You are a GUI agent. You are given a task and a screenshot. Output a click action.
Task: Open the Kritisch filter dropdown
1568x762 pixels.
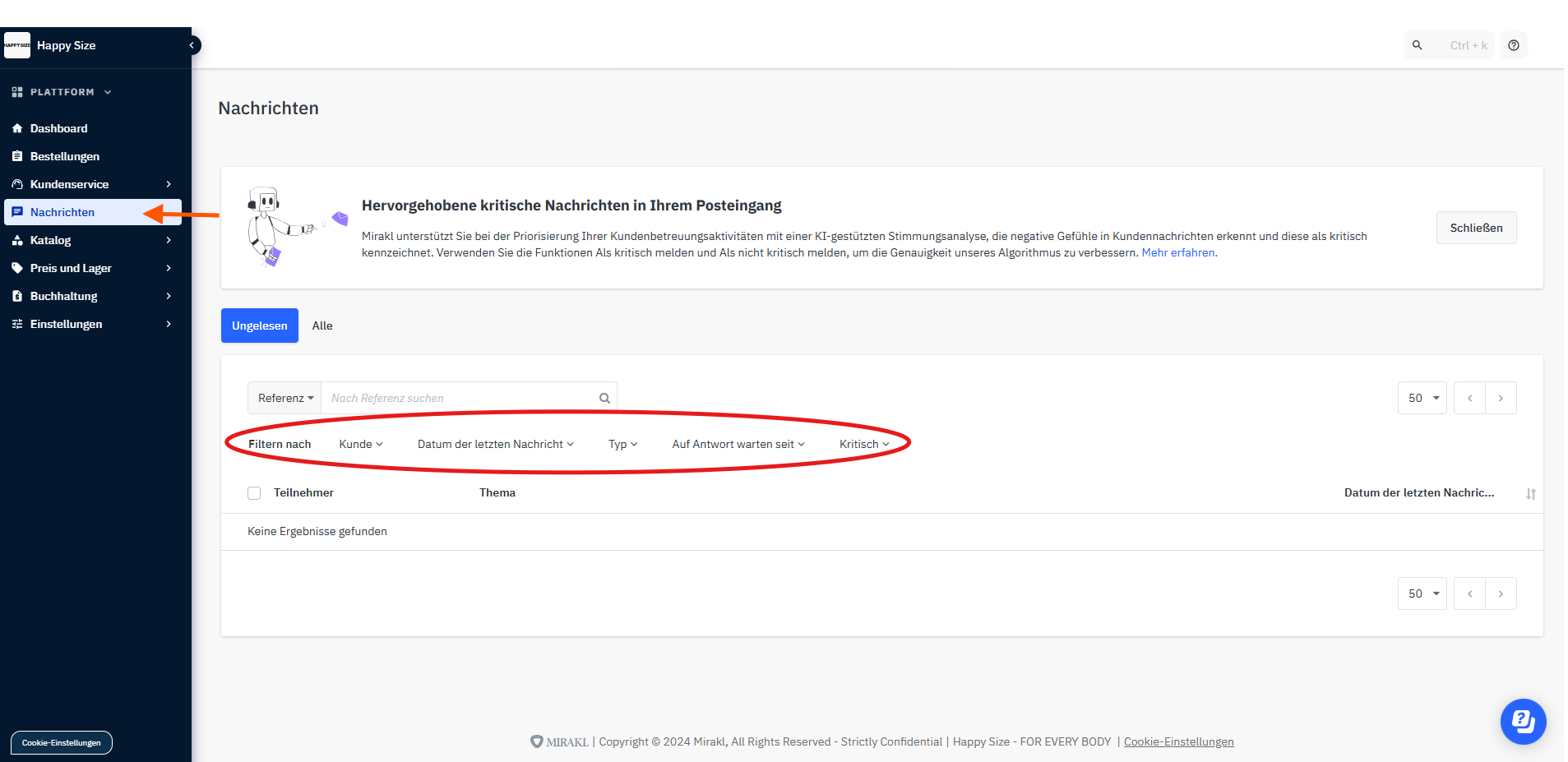(864, 444)
